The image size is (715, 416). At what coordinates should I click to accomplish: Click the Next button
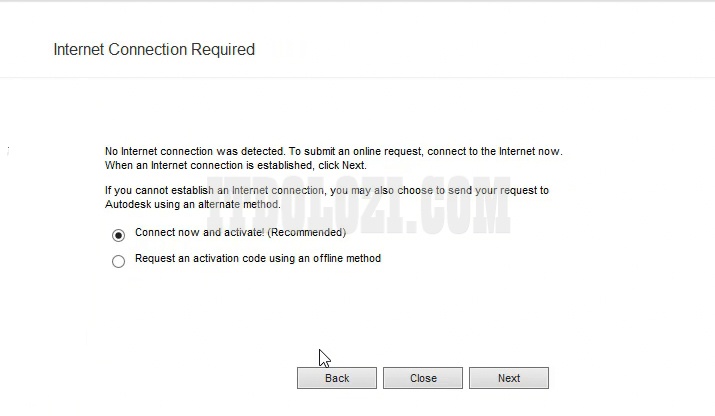coord(509,378)
